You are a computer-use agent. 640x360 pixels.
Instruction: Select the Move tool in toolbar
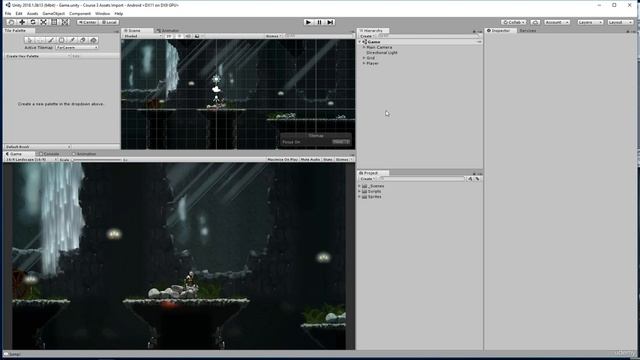click(x=22, y=22)
